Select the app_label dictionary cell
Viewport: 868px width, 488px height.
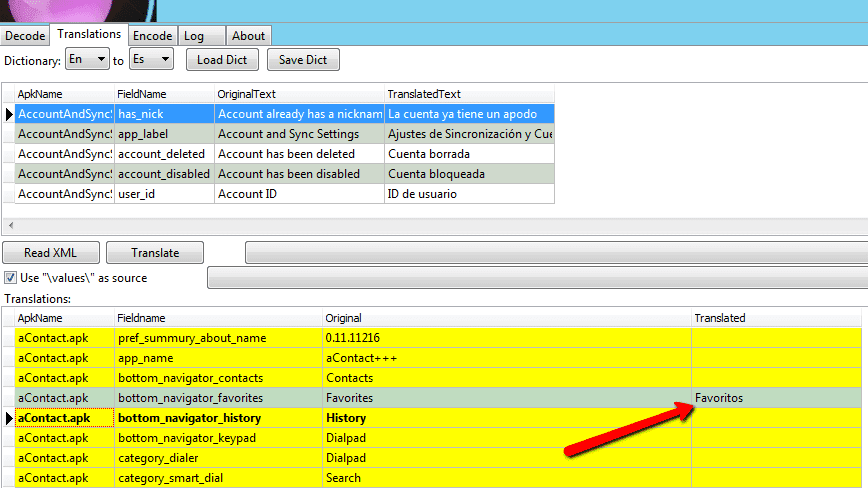[x=164, y=134]
